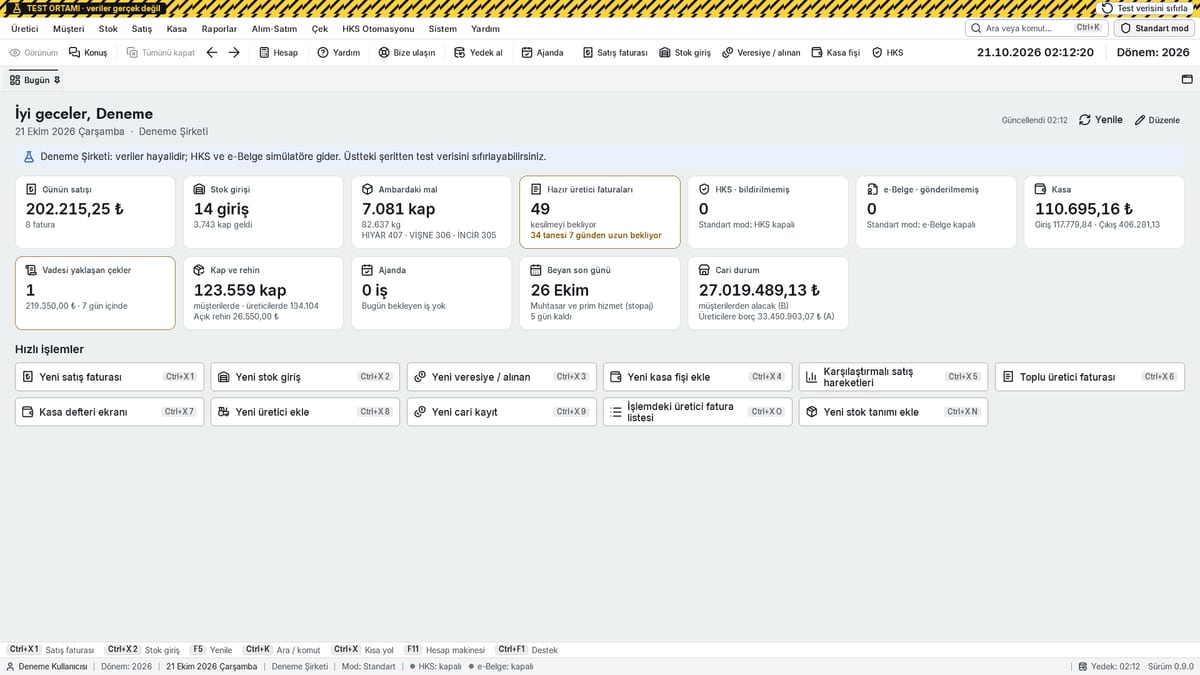Open the Hesap calculator from the toolbar
The width and height of the screenshot is (1200, 675).
[x=277, y=52]
